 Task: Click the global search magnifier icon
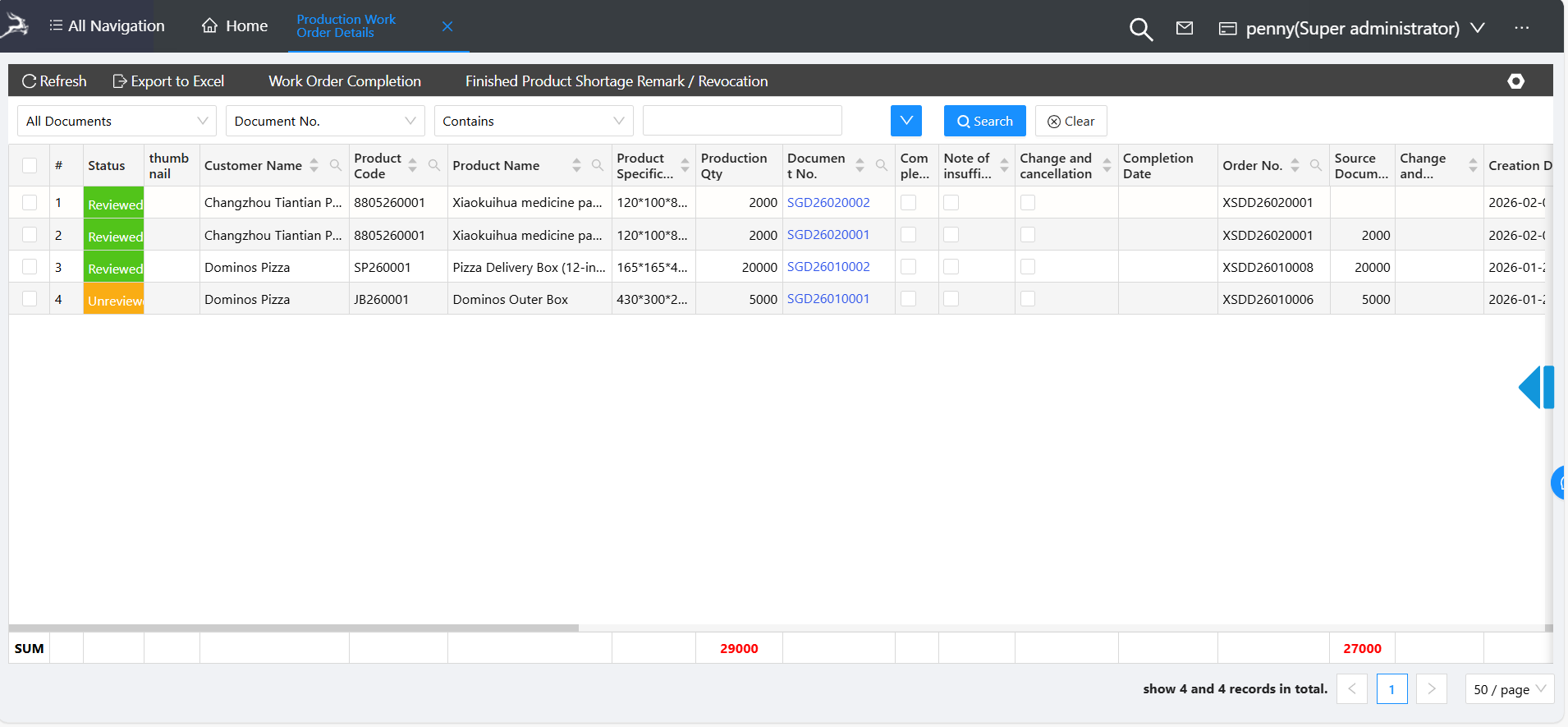[1140, 30]
